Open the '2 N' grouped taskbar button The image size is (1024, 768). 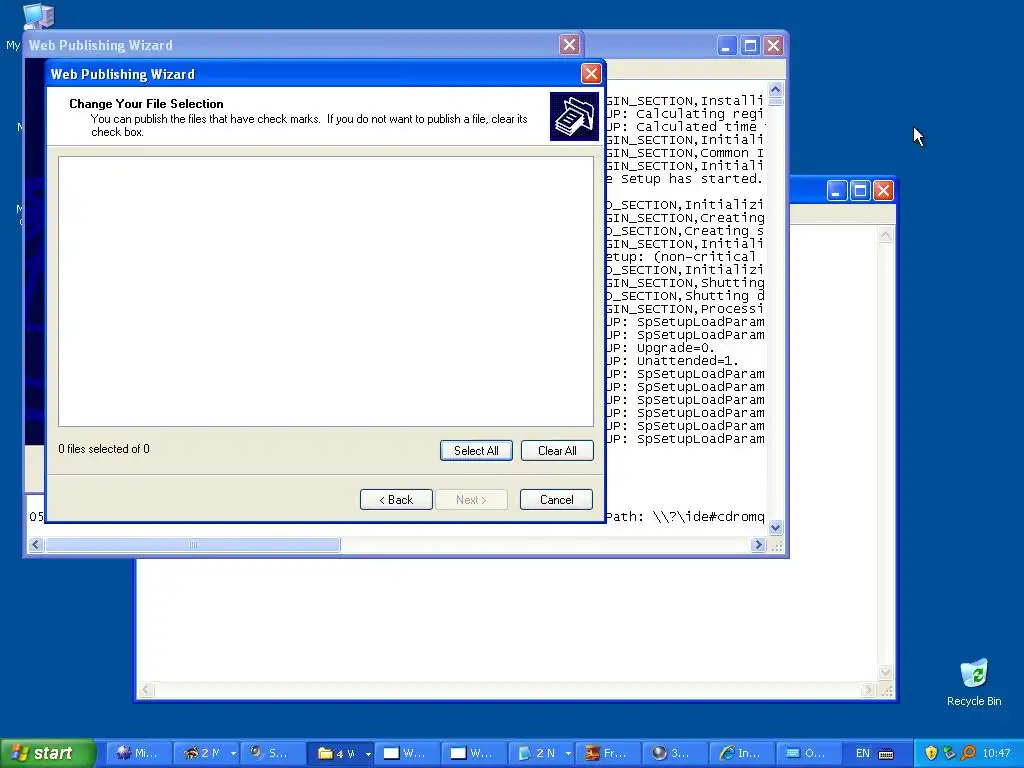click(x=541, y=753)
